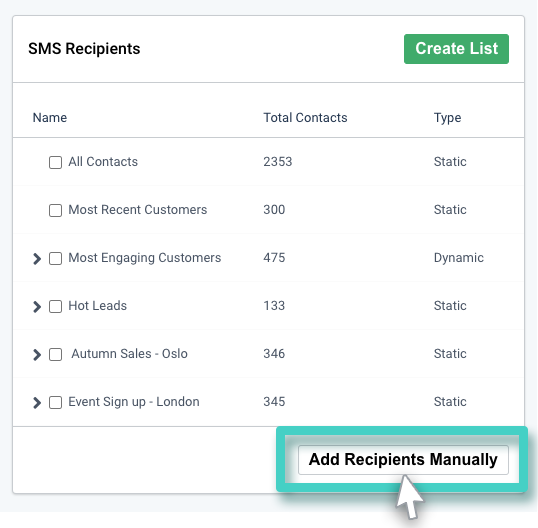Click the 2353 contacts value
538x528 pixels.
pos(278,162)
